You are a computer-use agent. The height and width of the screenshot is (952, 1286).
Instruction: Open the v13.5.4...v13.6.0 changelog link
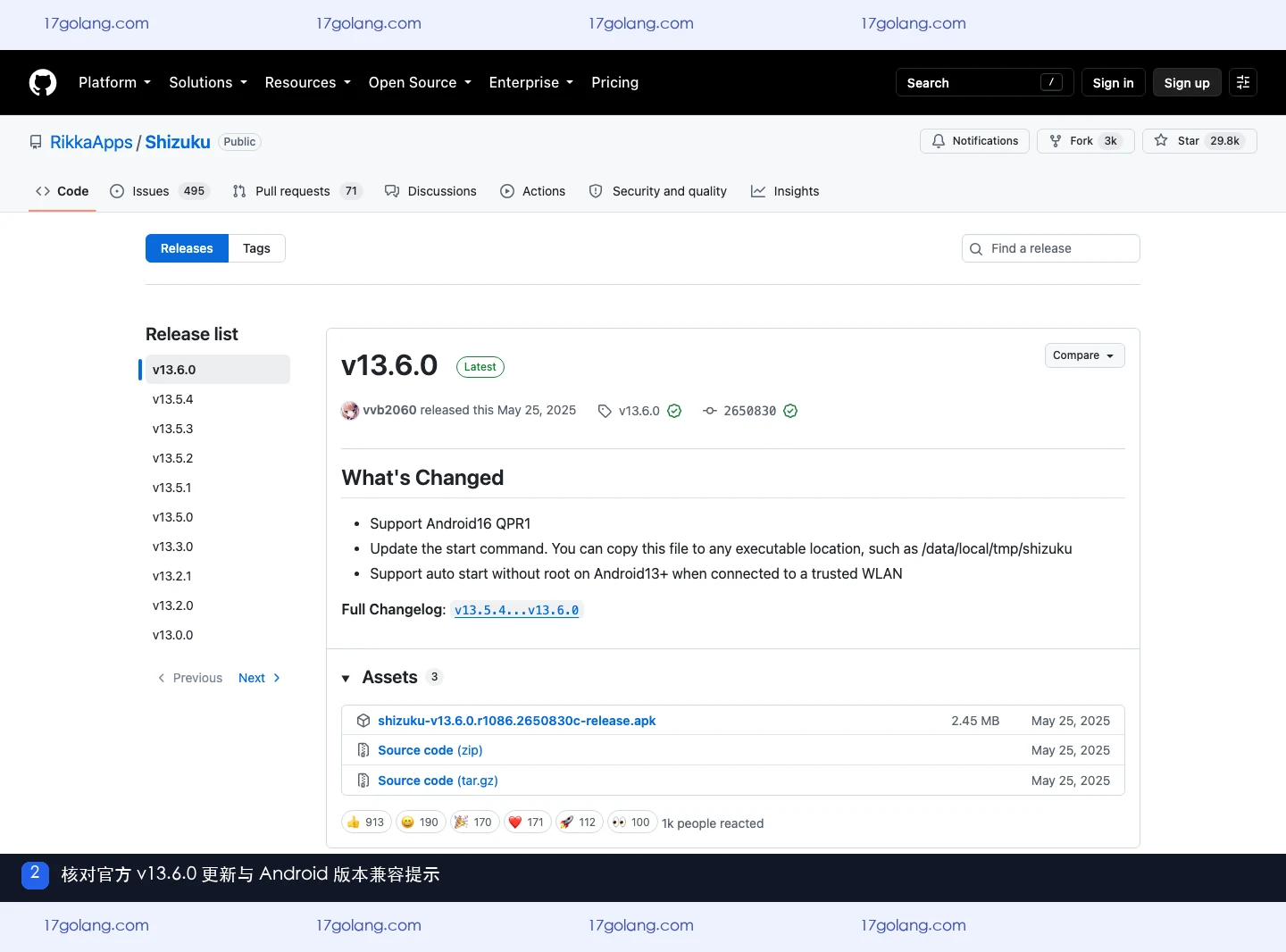click(516, 610)
